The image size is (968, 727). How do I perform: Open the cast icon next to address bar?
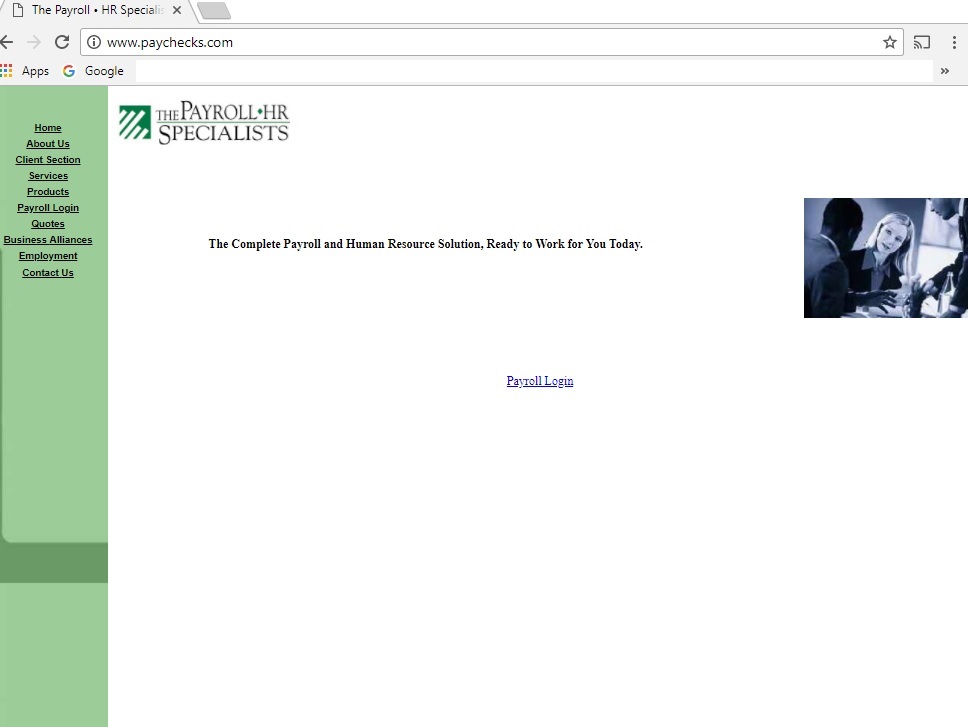pos(922,42)
